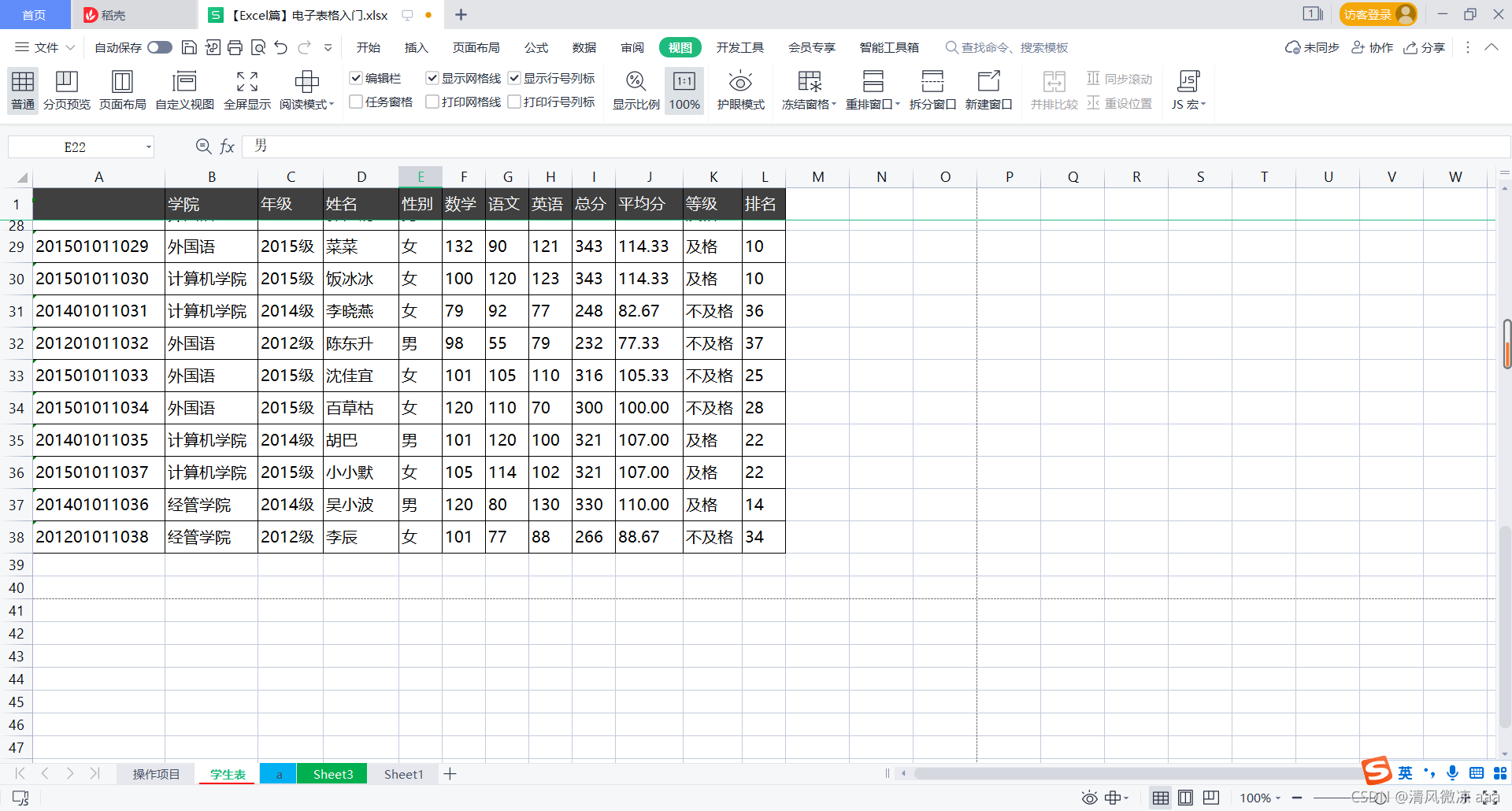Go to the 首页 home tab

(x=34, y=15)
